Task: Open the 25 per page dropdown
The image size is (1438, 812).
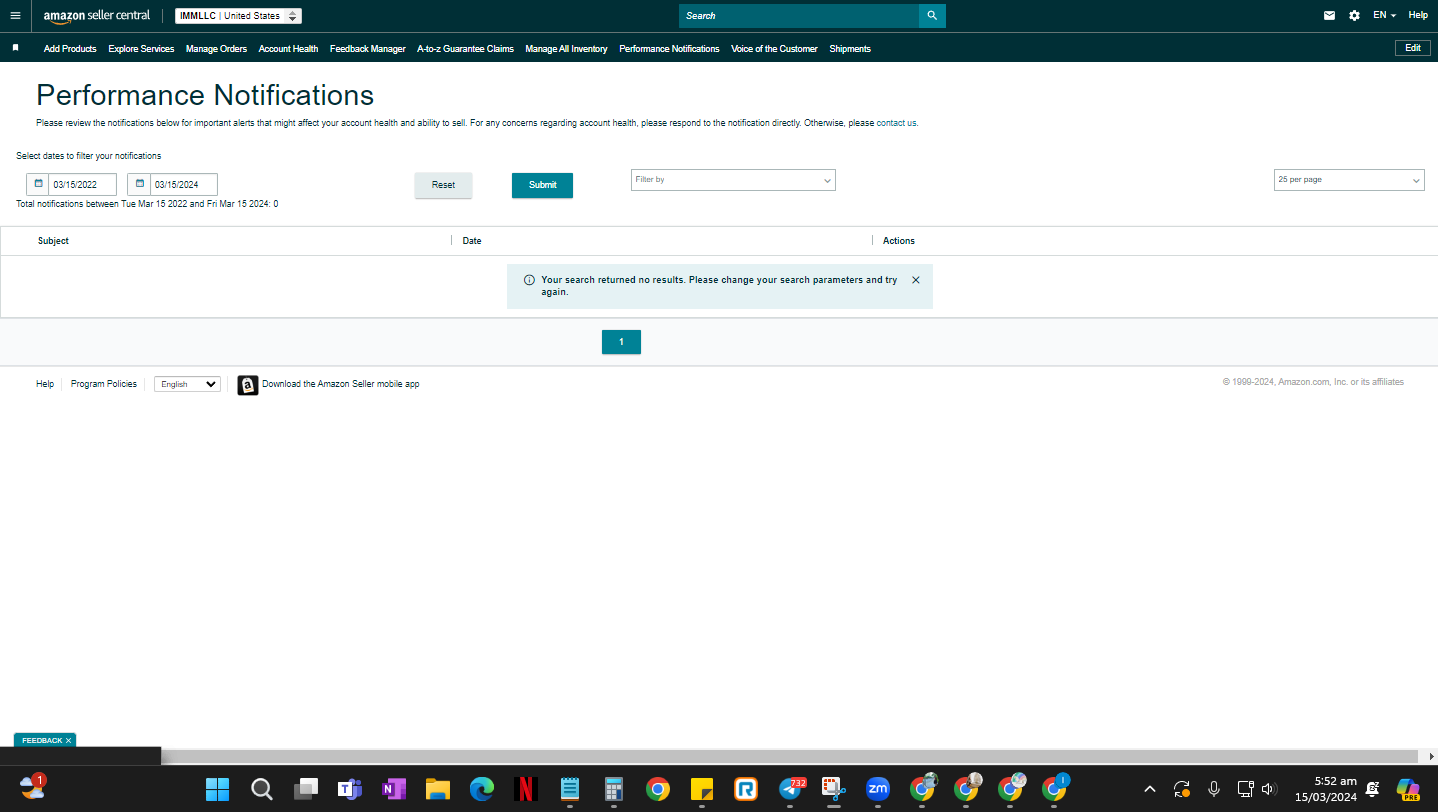Action: 1349,180
